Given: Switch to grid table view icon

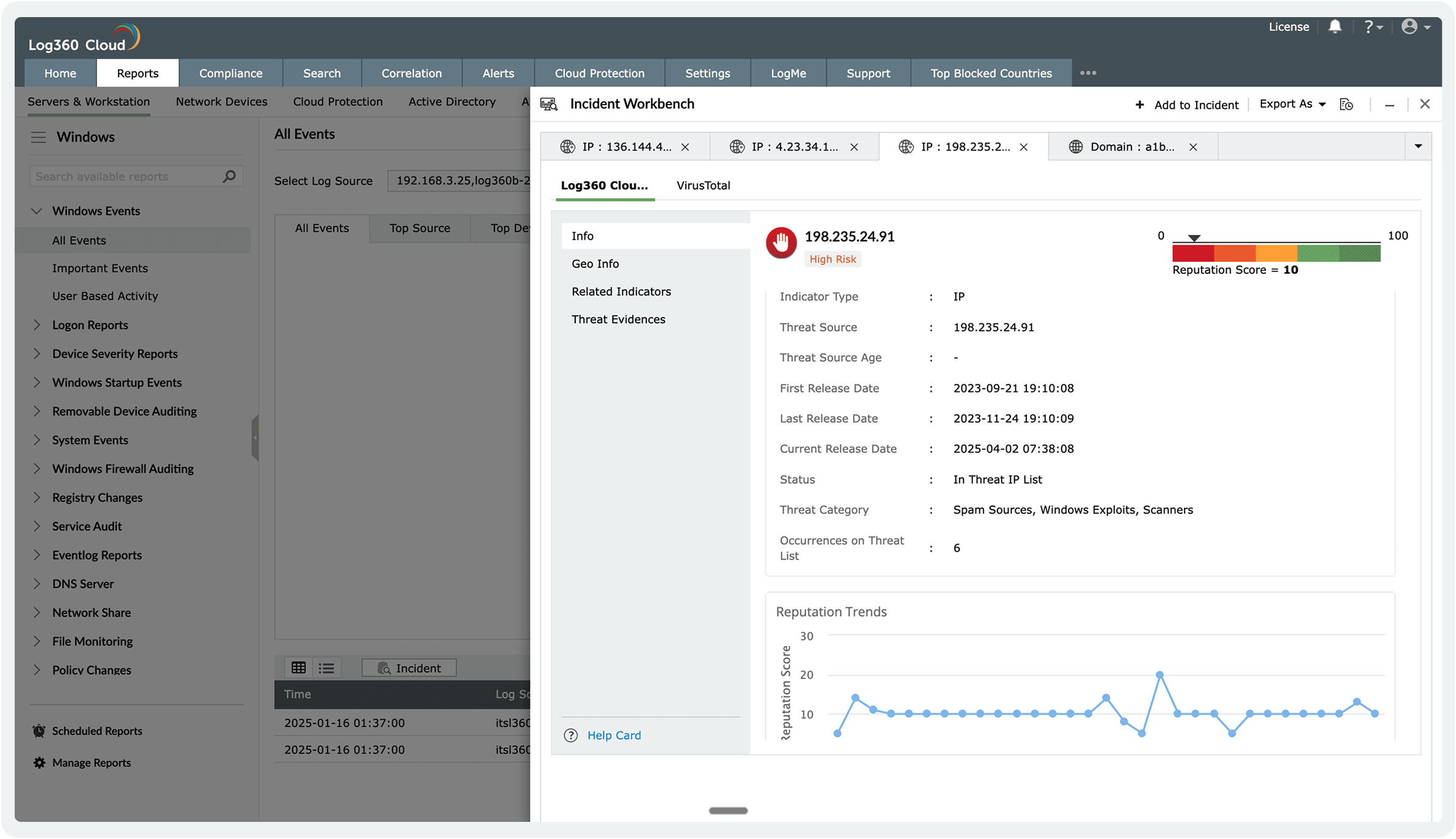Looking at the screenshot, I should (299, 668).
